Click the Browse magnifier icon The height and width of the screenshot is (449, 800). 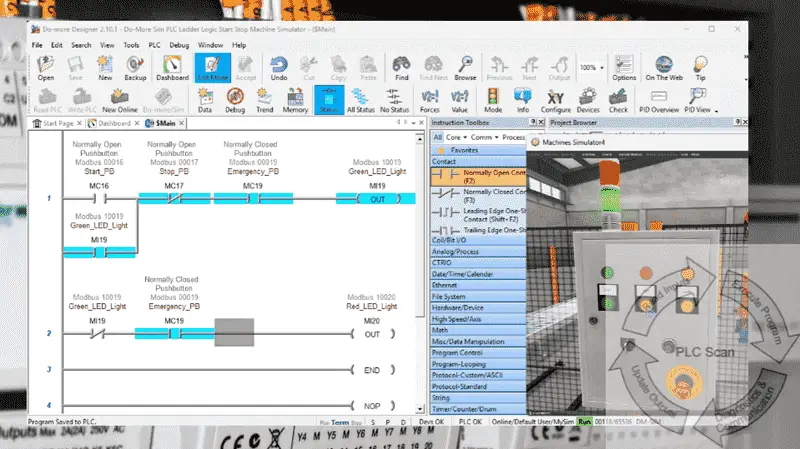click(465, 68)
